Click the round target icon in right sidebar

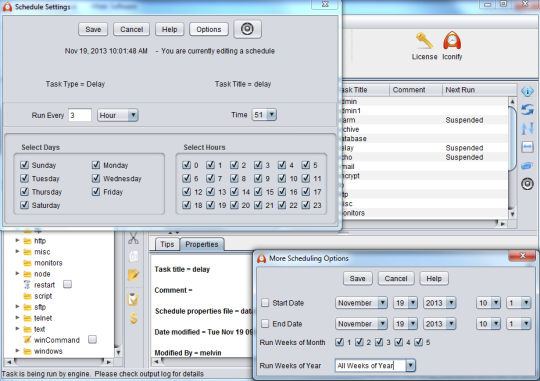[527, 184]
